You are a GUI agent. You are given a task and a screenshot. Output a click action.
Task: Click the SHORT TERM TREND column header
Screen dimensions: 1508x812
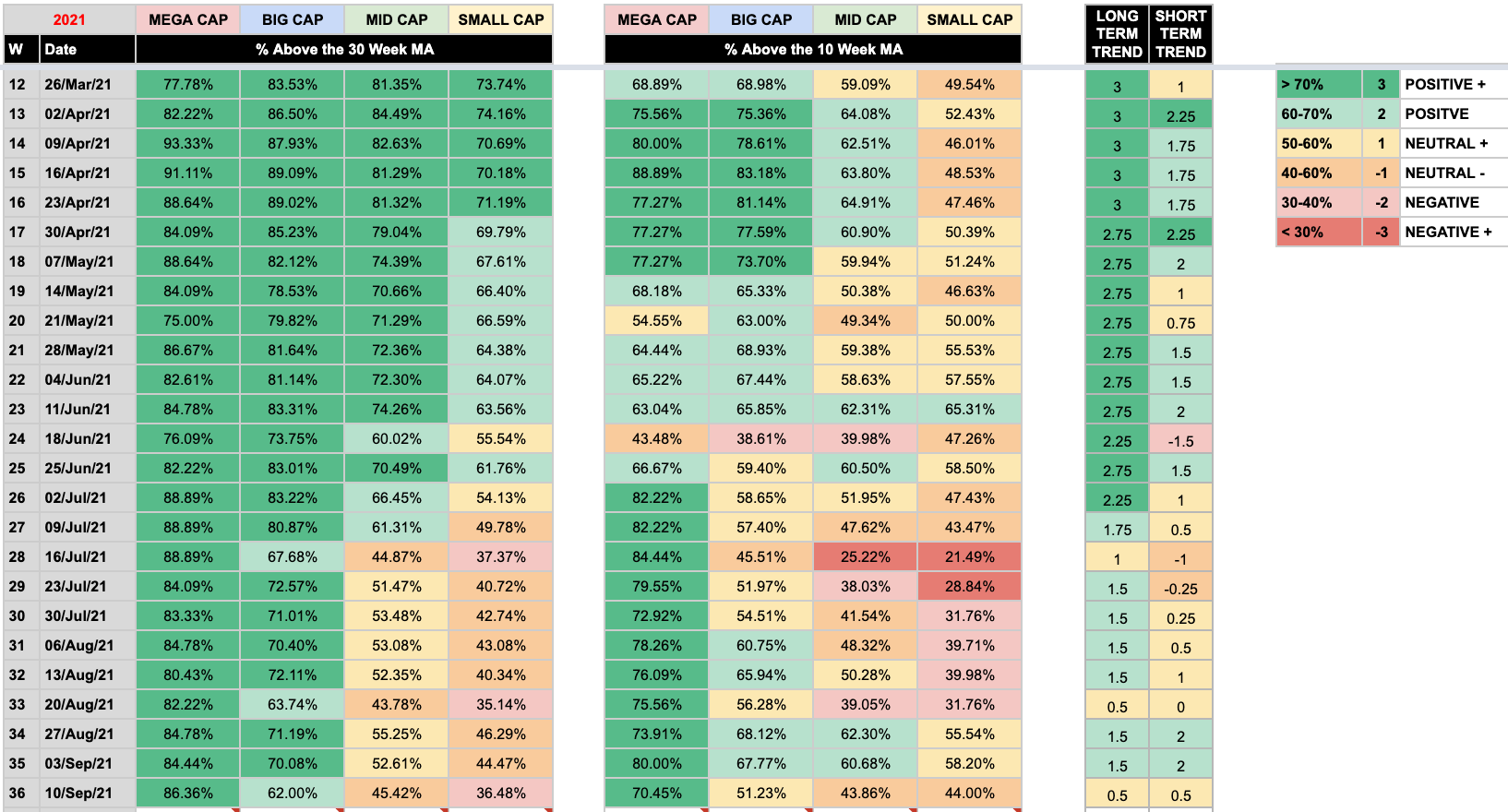pos(1180,34)
